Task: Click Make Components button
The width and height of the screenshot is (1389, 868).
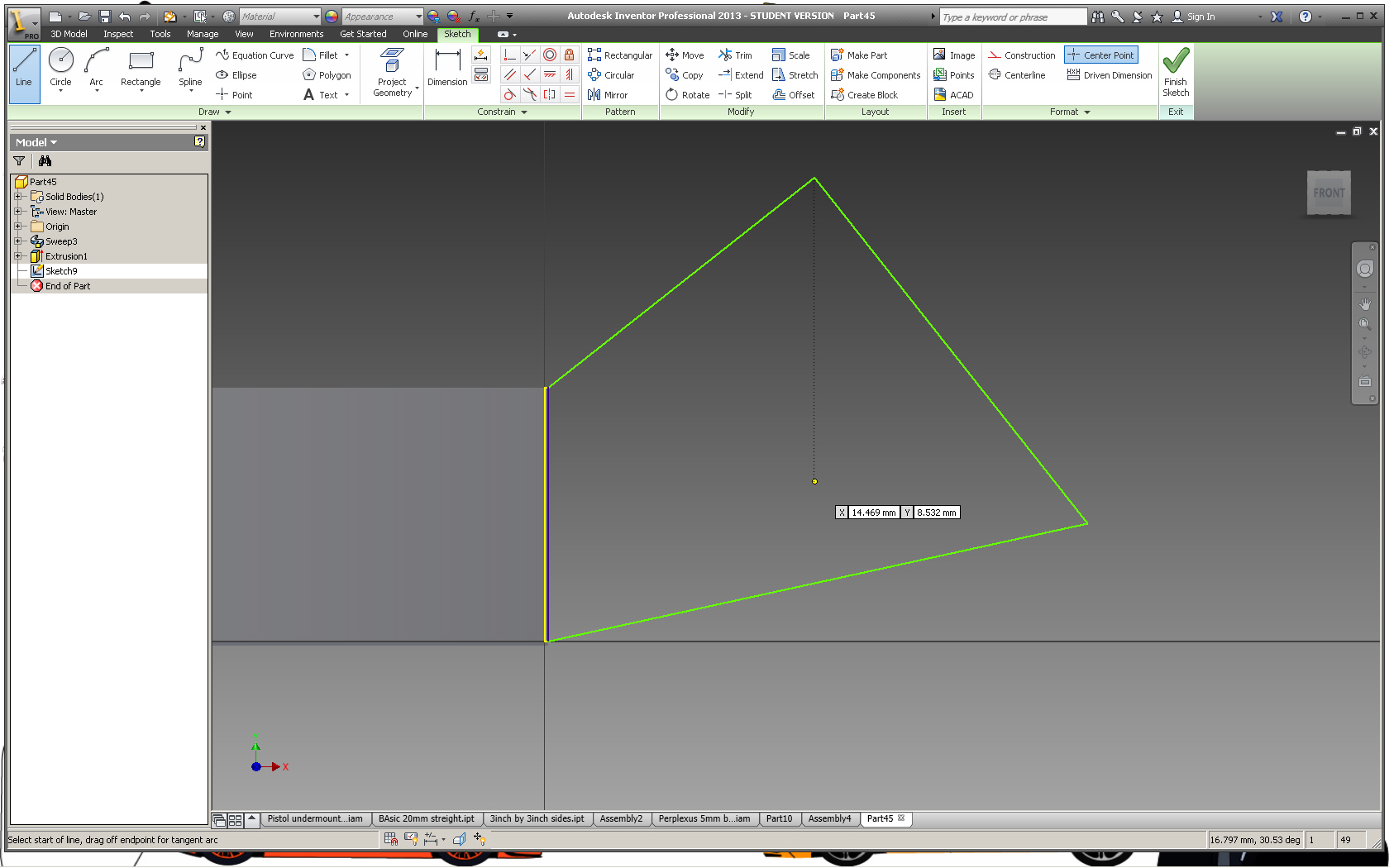Action: 876,75
